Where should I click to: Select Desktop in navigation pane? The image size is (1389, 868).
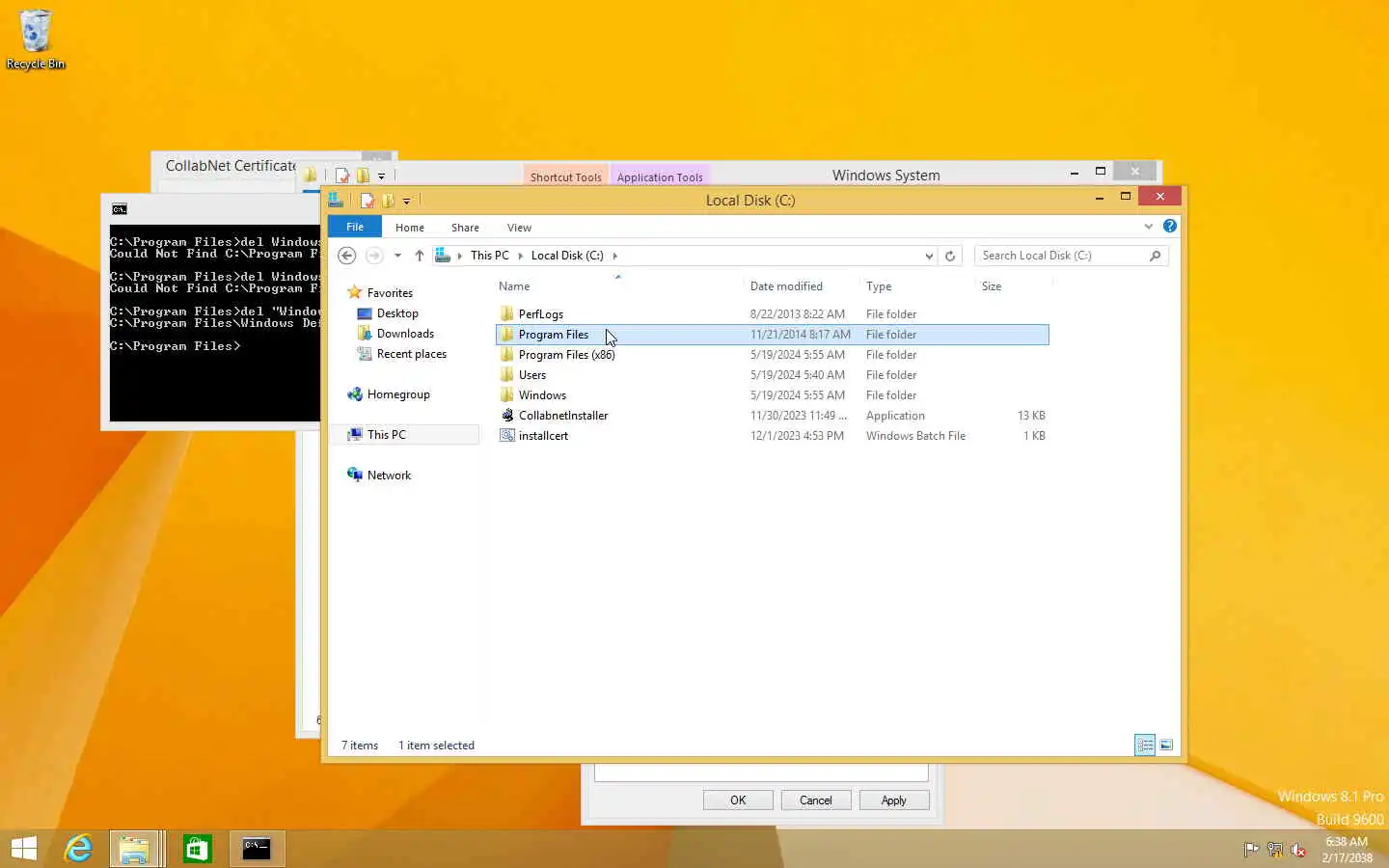click(397, 313)
